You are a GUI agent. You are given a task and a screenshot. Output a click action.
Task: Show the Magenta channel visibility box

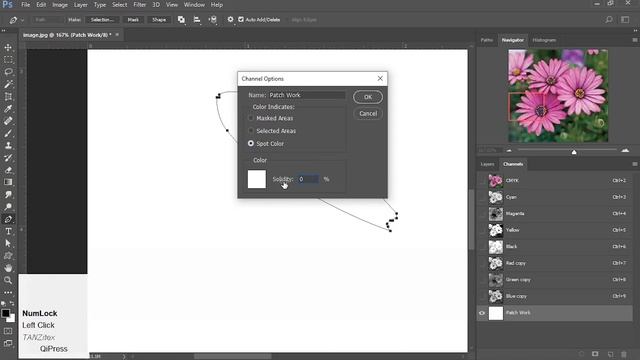coord(482,213)
